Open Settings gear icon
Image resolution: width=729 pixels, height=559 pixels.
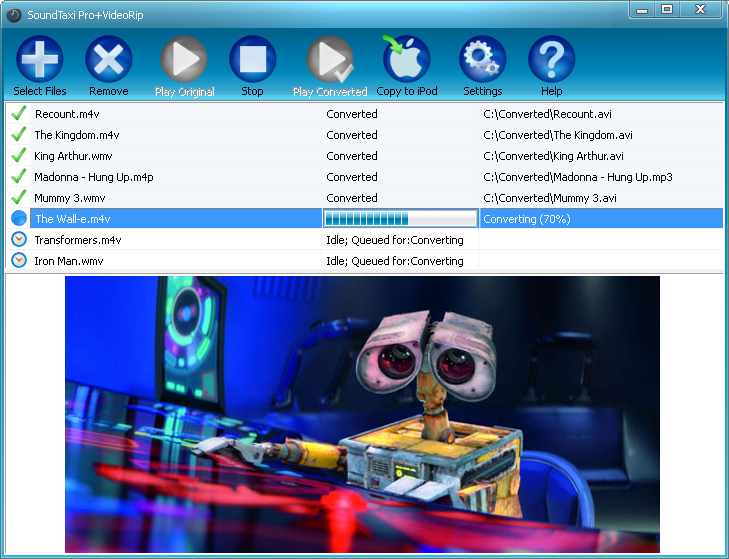point(482,60)
